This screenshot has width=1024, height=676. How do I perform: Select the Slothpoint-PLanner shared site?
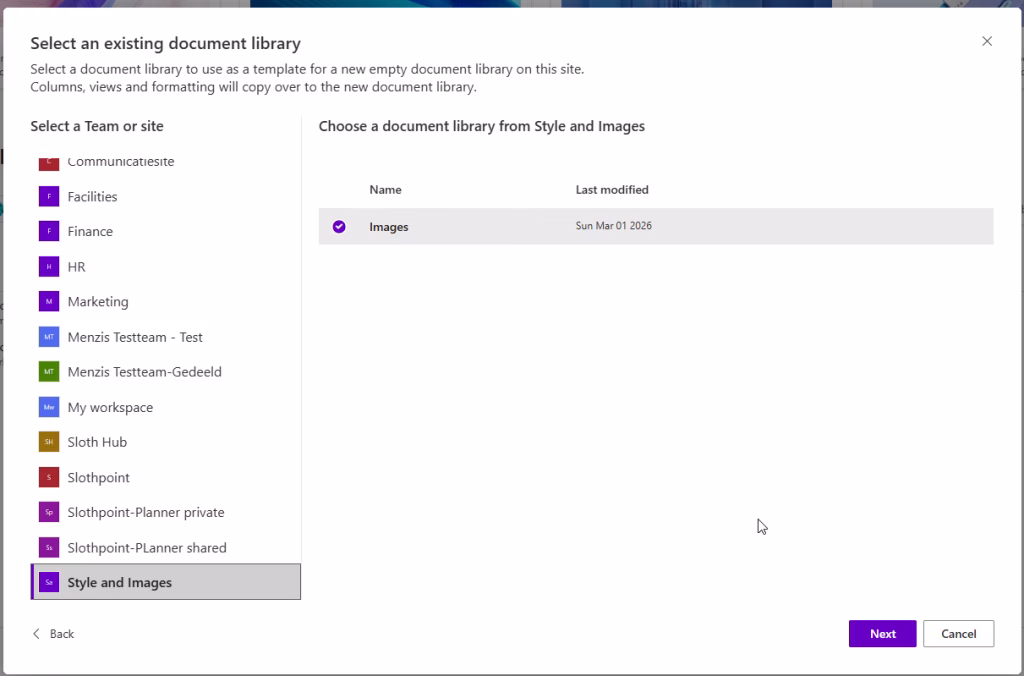click(146, 548)
